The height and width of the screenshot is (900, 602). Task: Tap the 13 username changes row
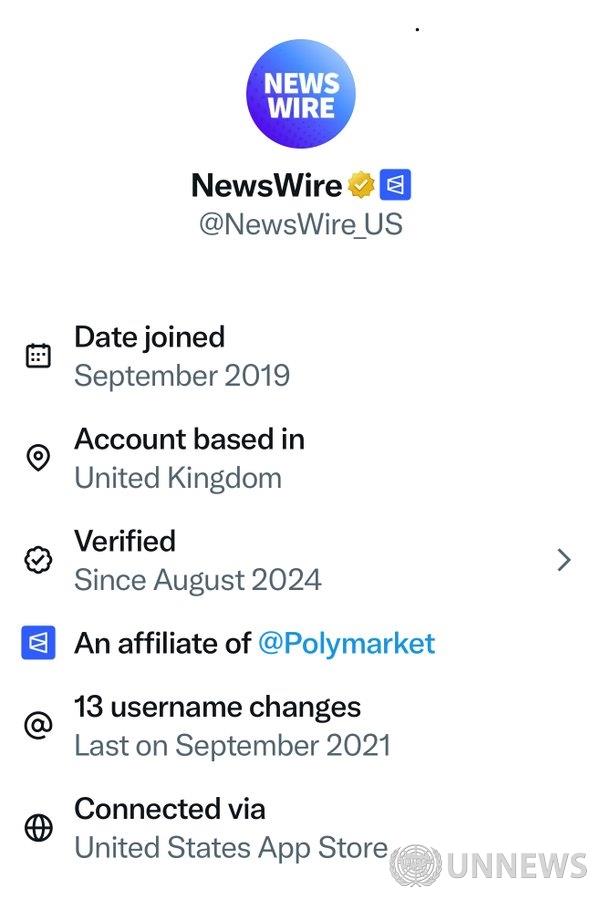(217, 707)
